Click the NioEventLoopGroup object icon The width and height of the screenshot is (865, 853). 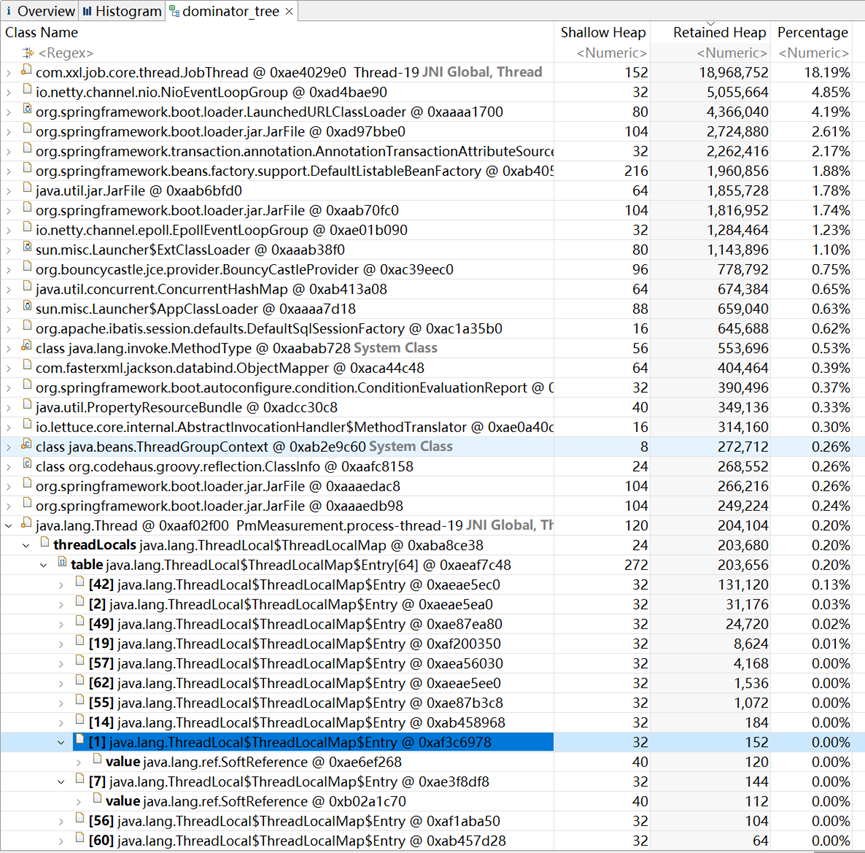coord(27,89)
